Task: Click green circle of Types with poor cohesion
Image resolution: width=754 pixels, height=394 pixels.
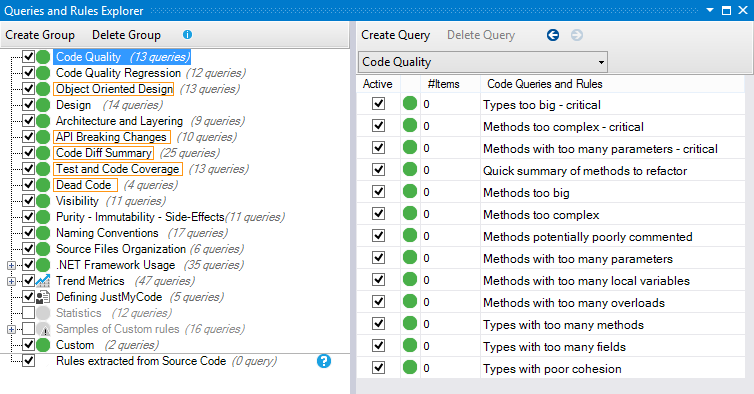Action: click(x=410, y=368)
